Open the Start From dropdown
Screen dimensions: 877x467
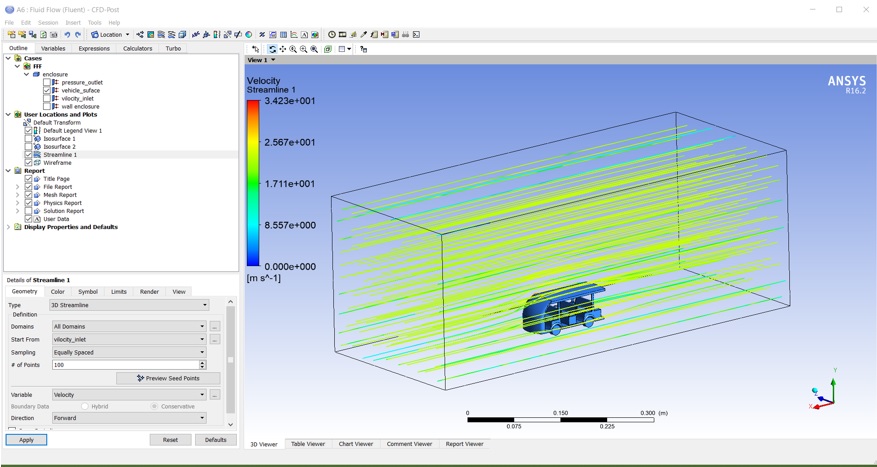click(x=202, y=340)
